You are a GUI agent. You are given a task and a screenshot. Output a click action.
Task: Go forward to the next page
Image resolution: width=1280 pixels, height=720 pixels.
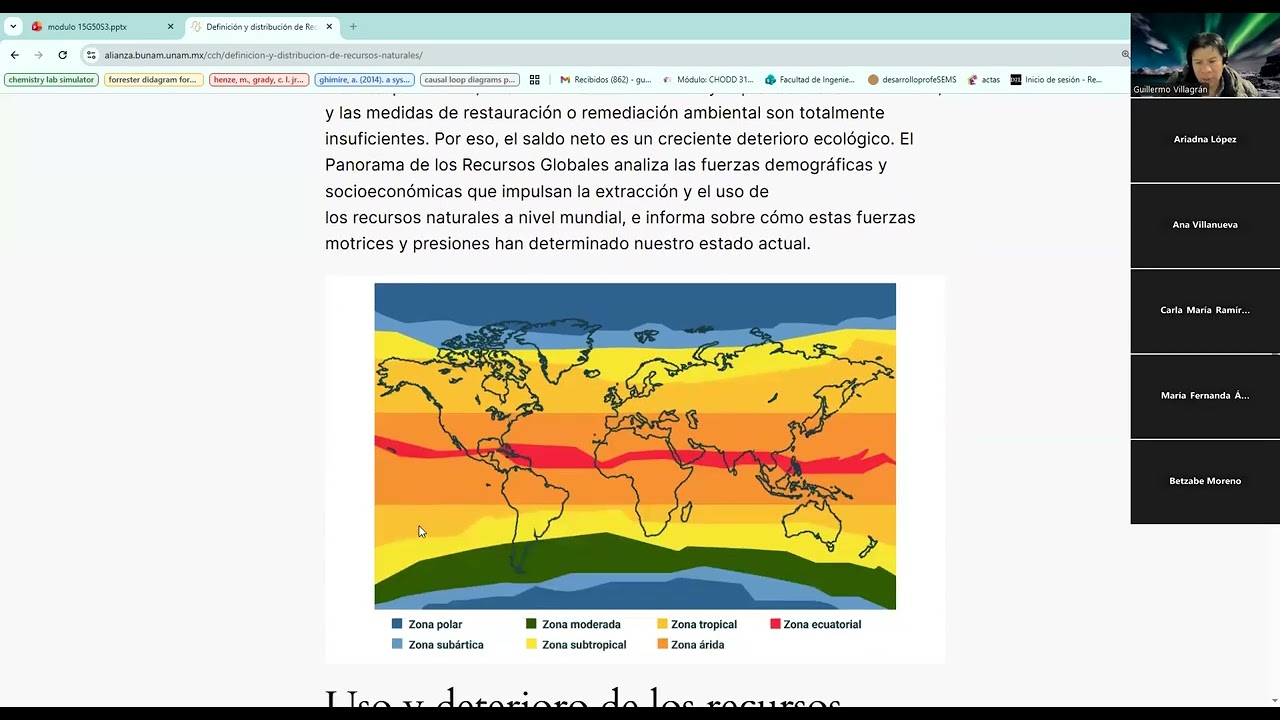click(x=38, y=55)
